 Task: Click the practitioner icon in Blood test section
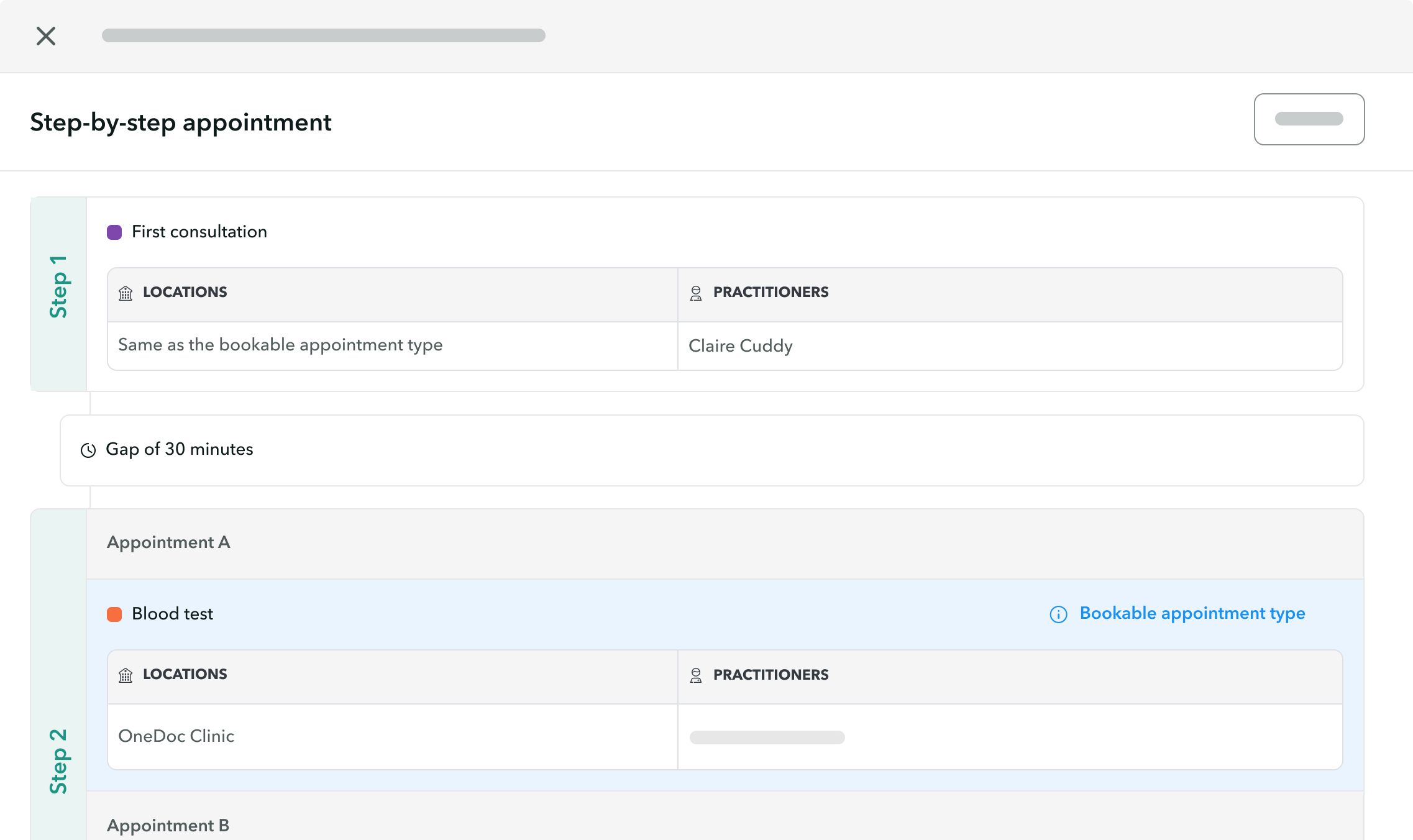click(696, 675)
